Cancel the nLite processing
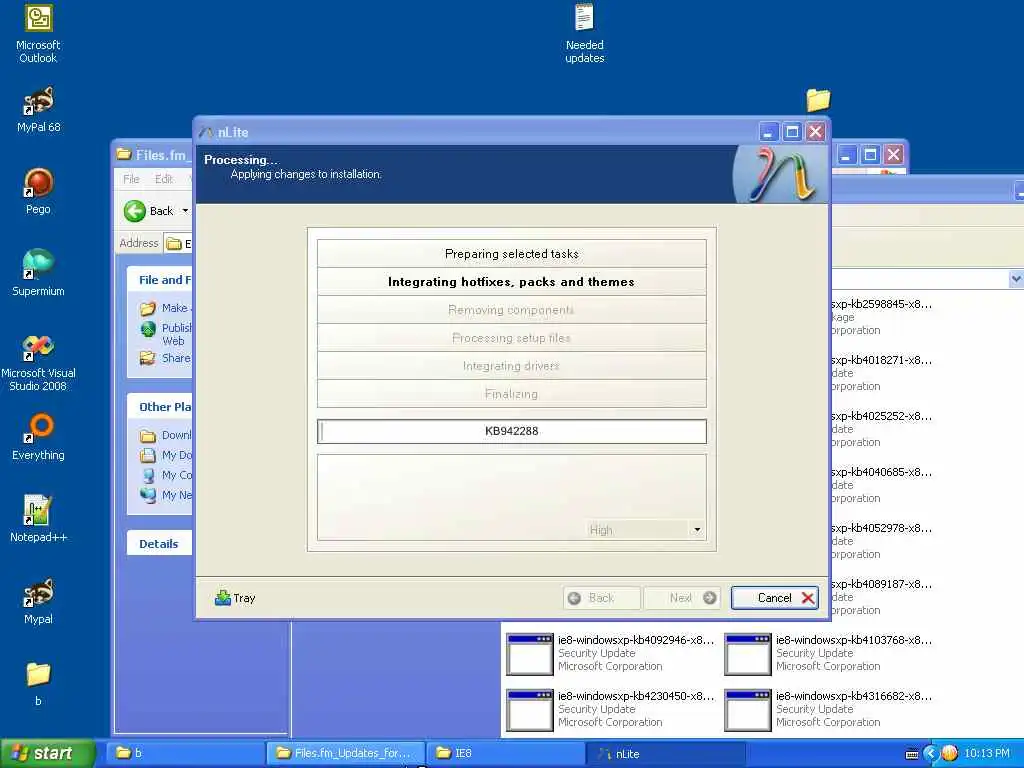Viewport: 1024px width, 768px height. (x=775, y=598)
